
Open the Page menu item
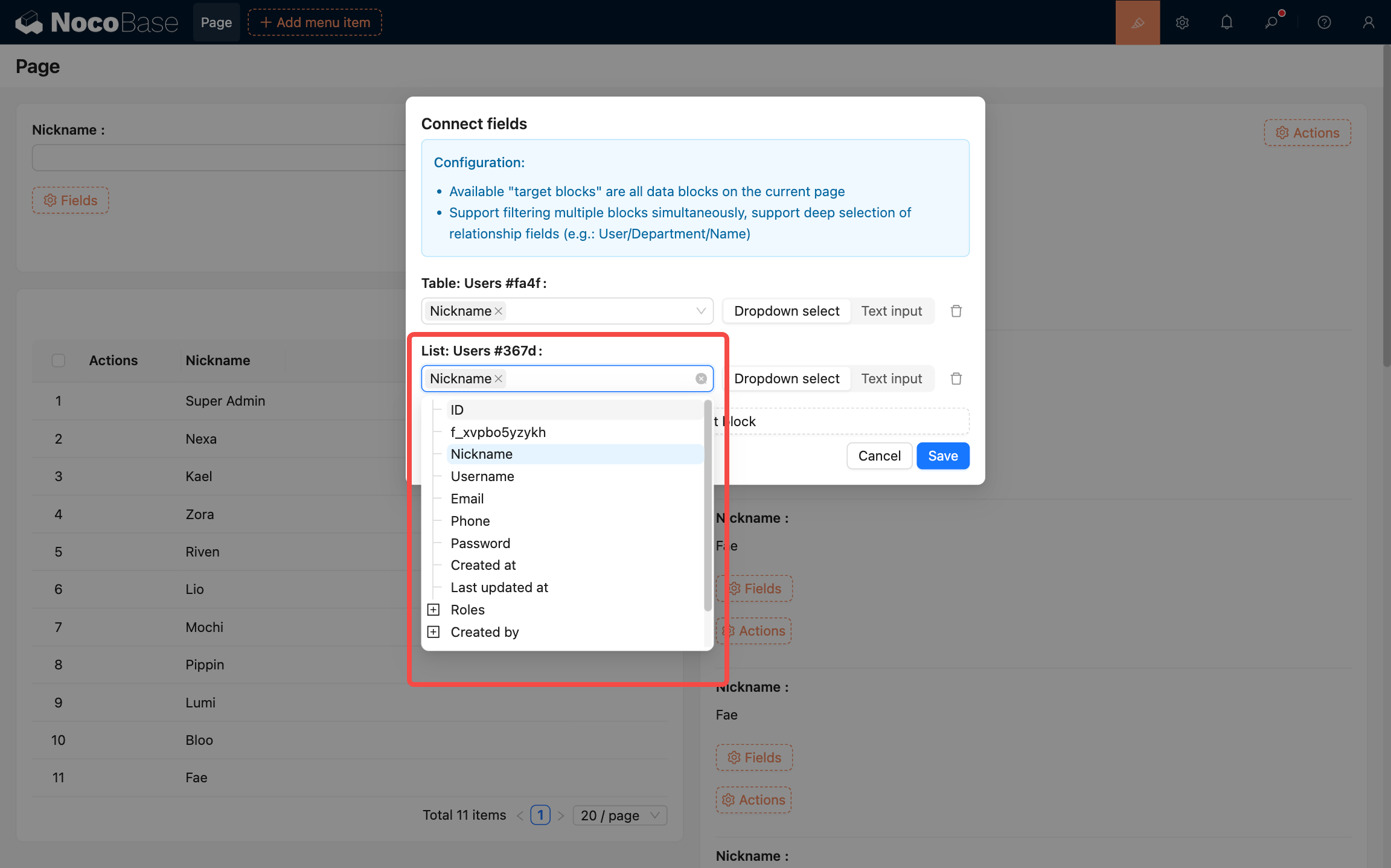pos(216,22)
